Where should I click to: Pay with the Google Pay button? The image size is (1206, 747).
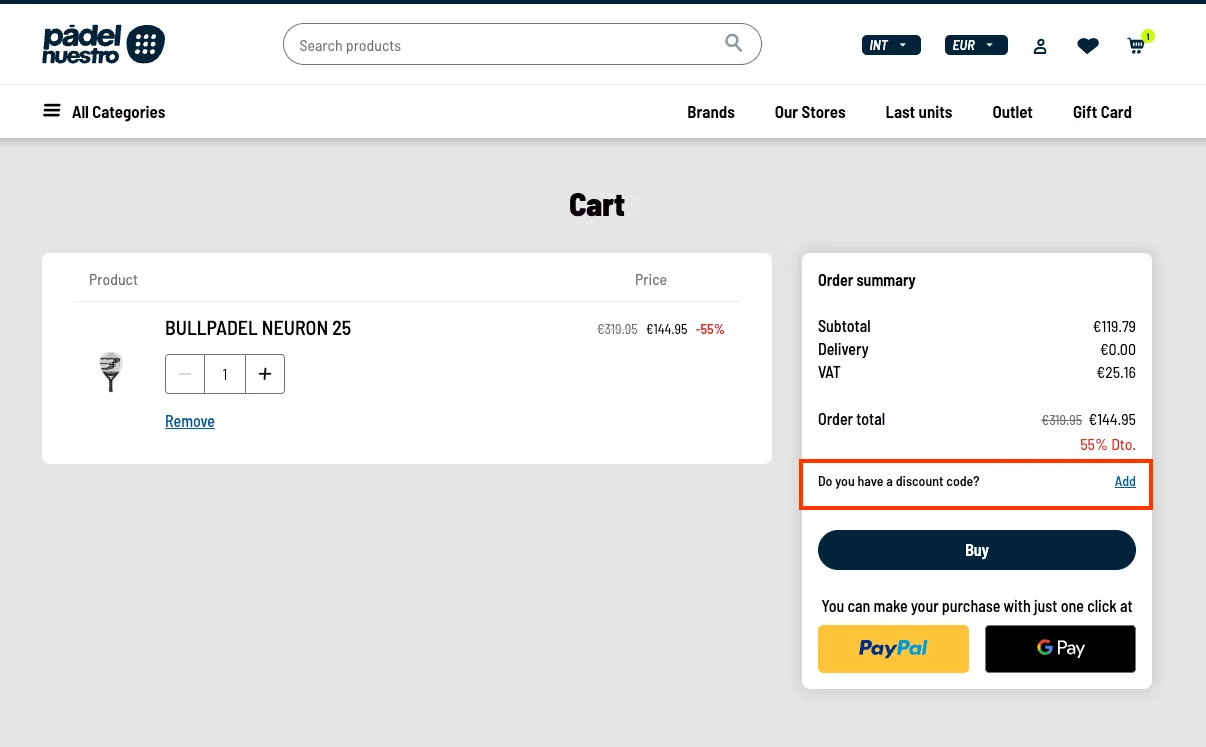click(x=1060, y=649)
